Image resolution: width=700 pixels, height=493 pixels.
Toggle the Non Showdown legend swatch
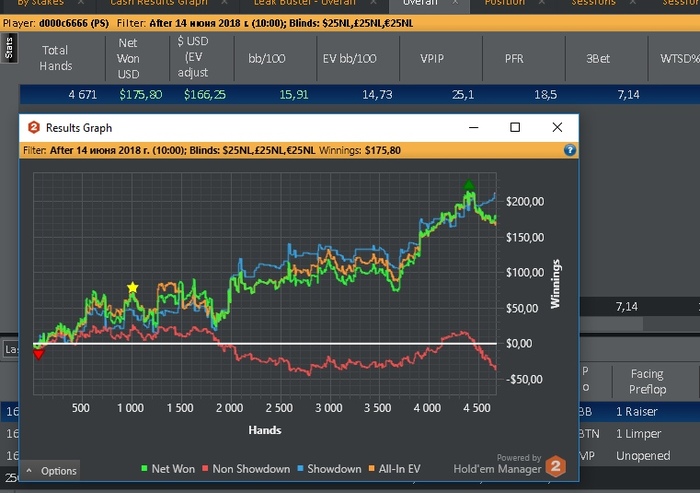coord(205,468)
